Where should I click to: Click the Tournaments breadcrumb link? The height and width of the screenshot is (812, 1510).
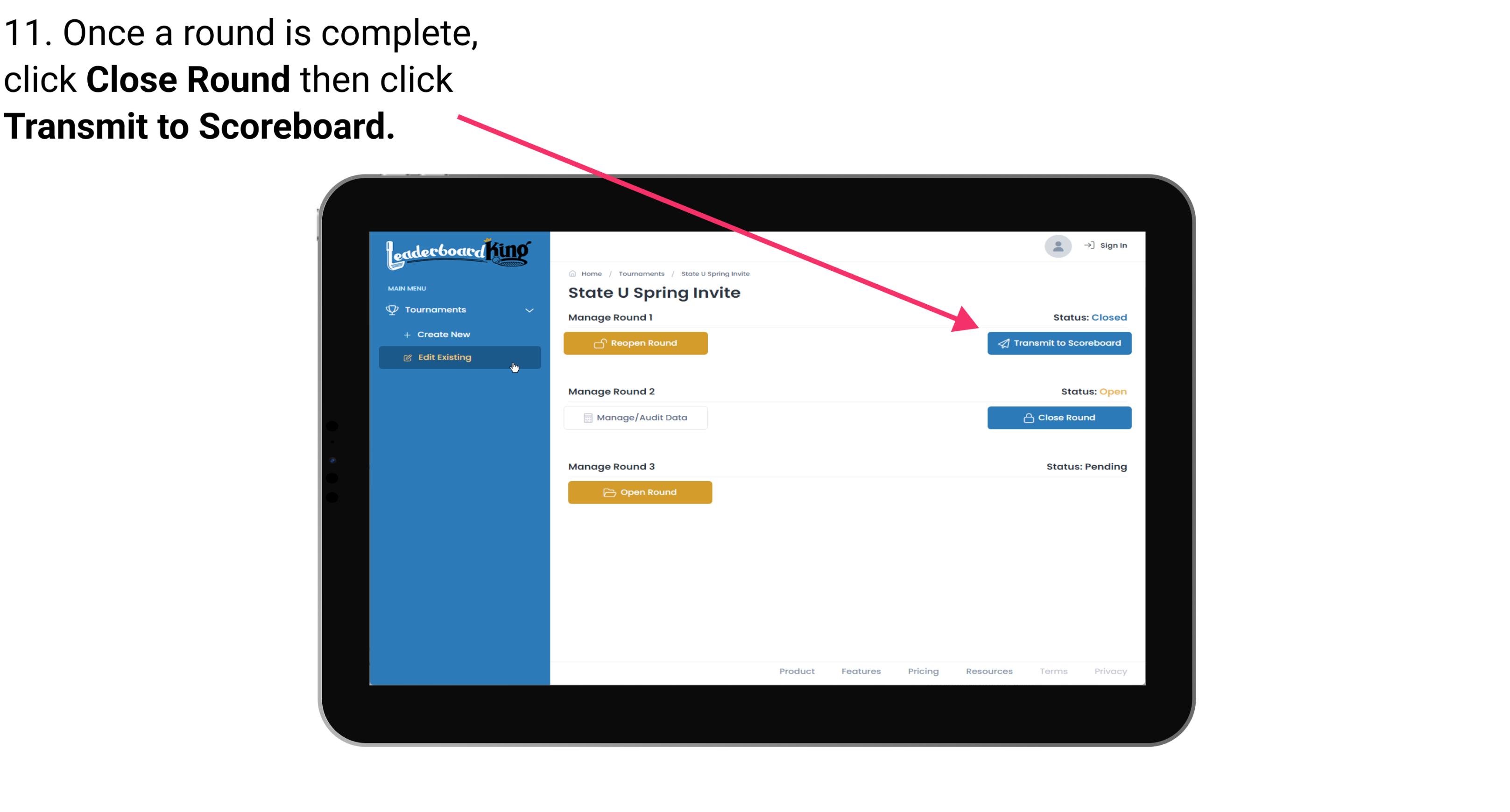click(640, 273)
